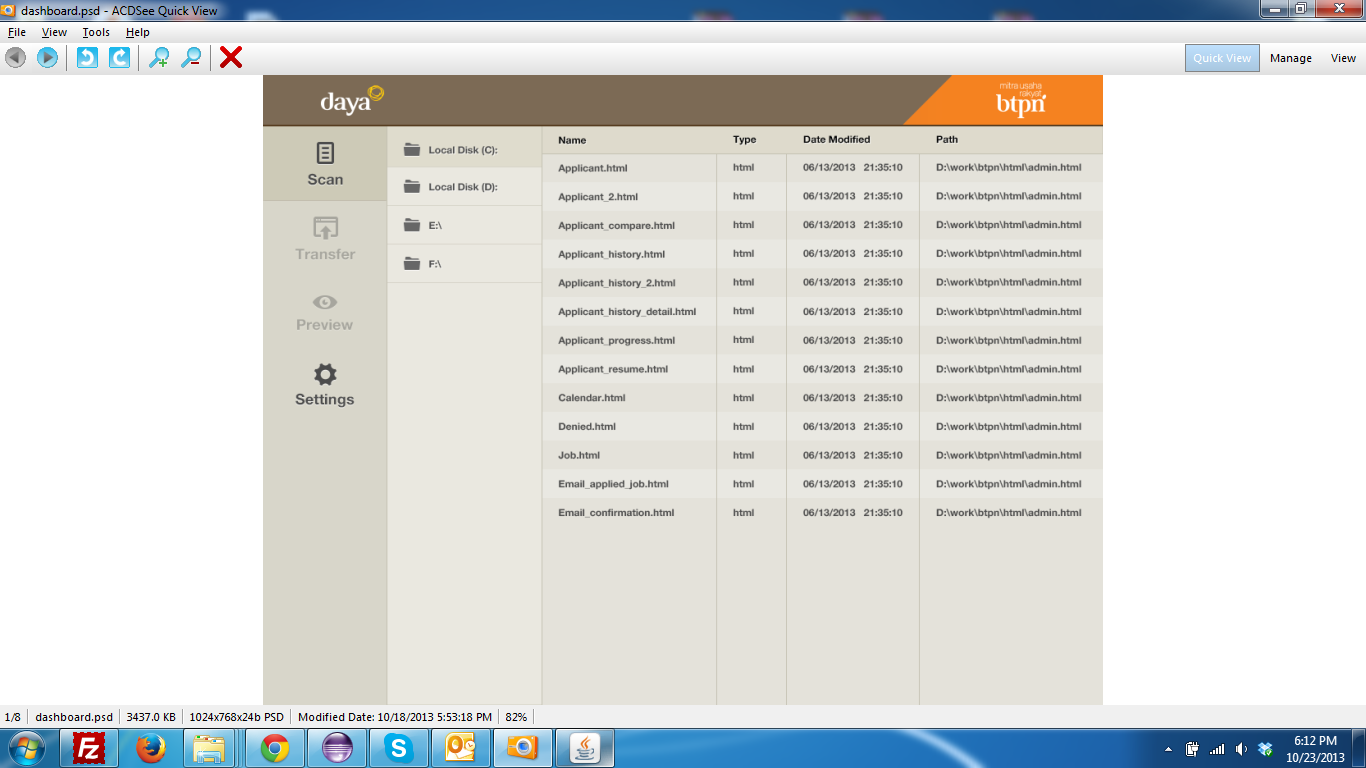Select the Email_confirmation.html file name

(616, 513)
